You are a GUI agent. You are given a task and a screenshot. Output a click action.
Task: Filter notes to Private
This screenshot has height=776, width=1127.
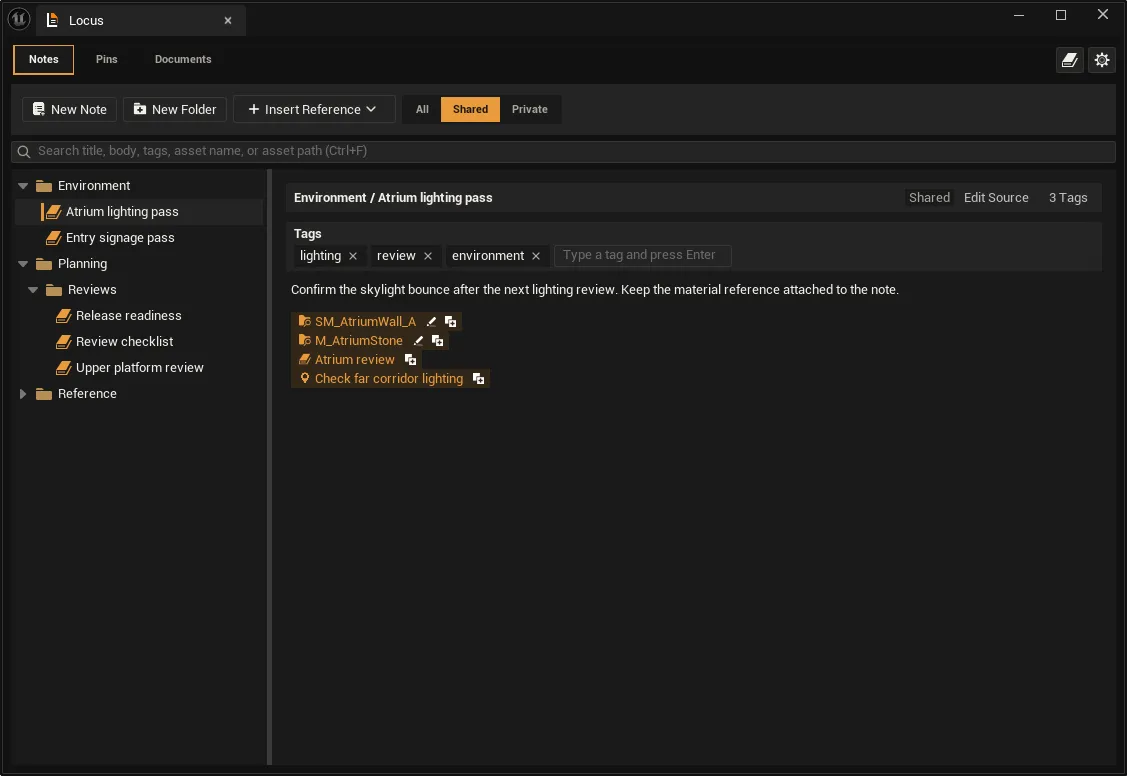tap(530, 109)
